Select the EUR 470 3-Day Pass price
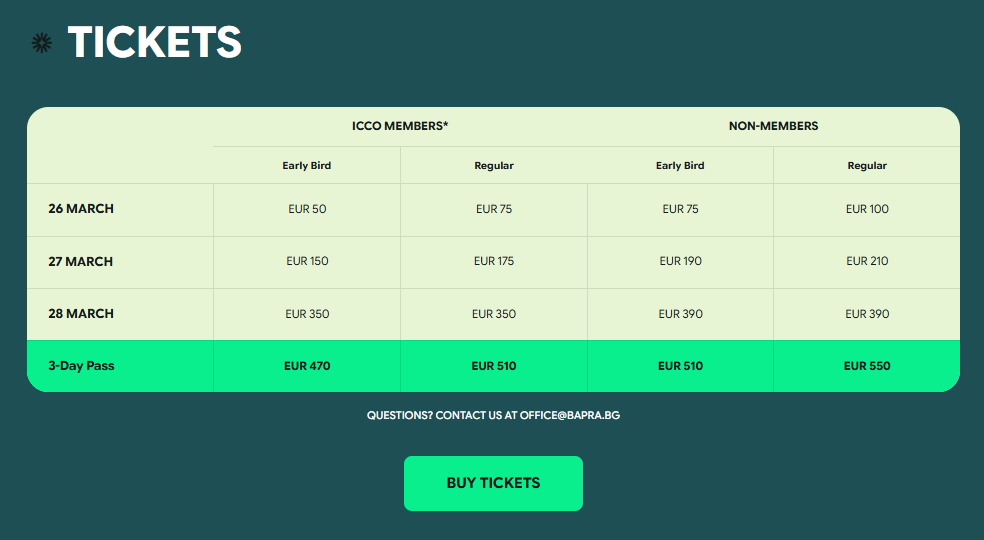Image resolution: width=984 pixels, height=540 pixels. (x=307, y=366)
